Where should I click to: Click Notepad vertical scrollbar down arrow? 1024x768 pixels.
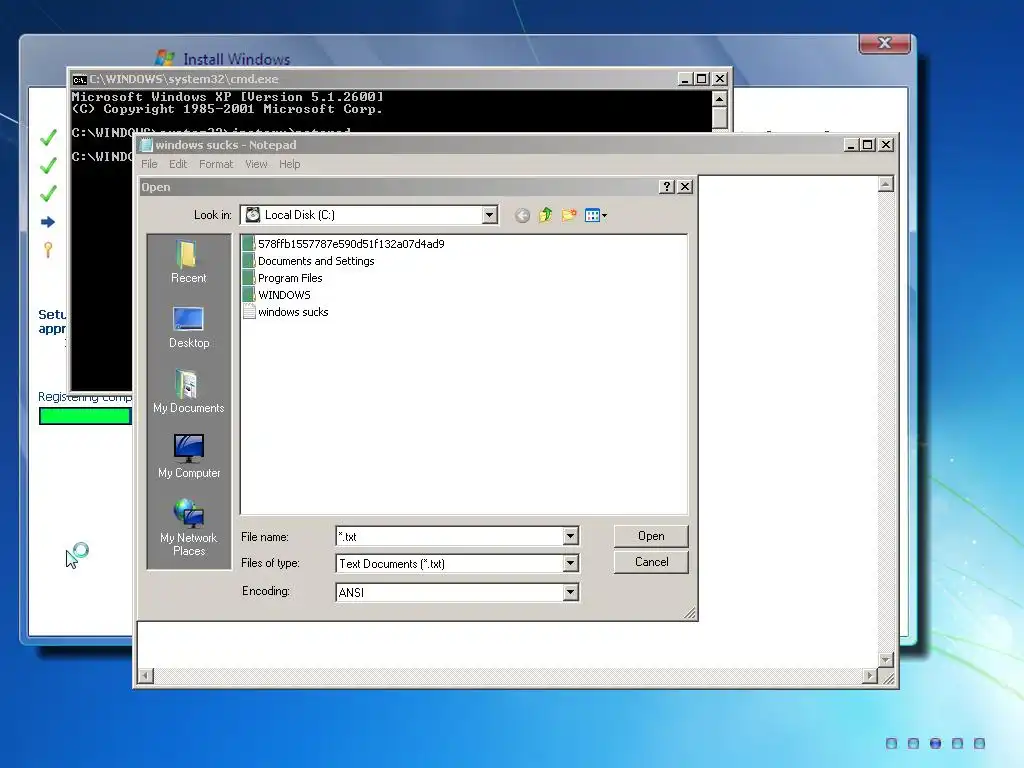pyautogui.click(x=886, y=660)
